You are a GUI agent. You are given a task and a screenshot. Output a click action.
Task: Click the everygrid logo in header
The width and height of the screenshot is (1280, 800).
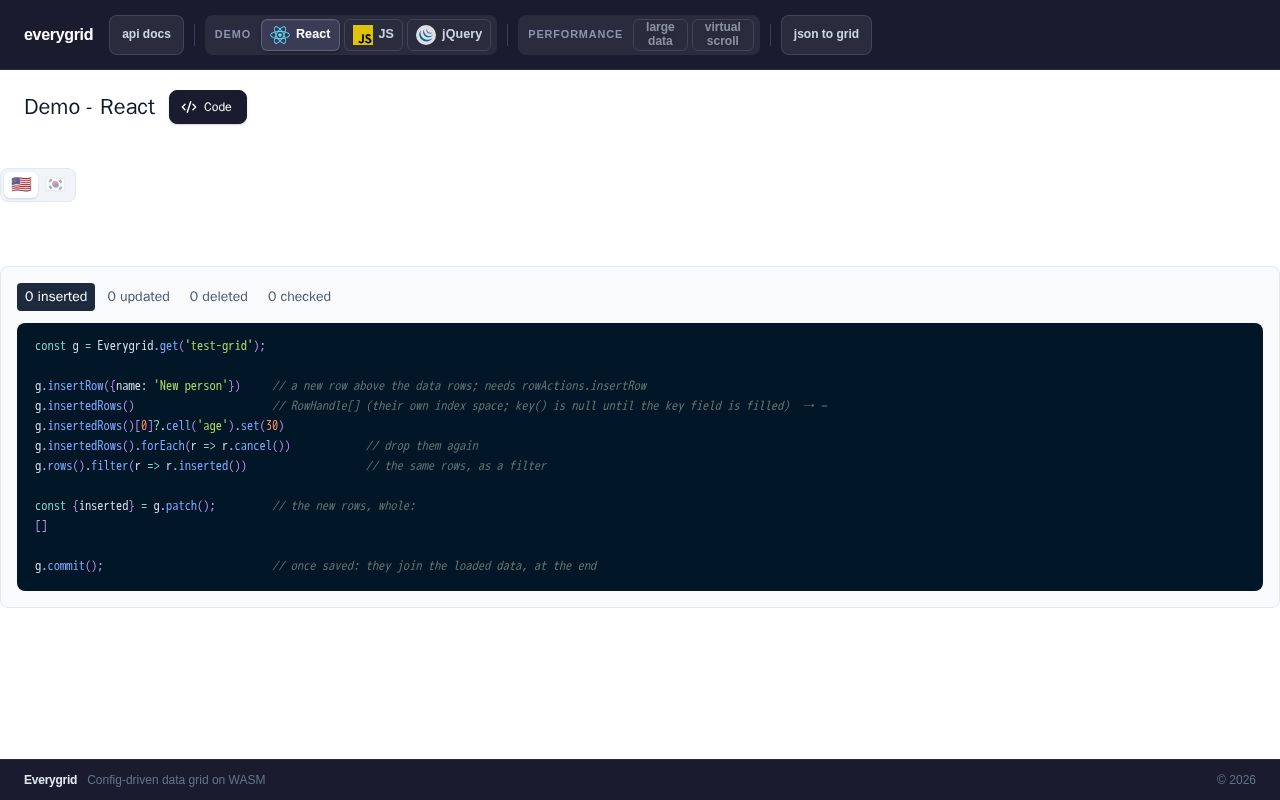click(58, 35)
